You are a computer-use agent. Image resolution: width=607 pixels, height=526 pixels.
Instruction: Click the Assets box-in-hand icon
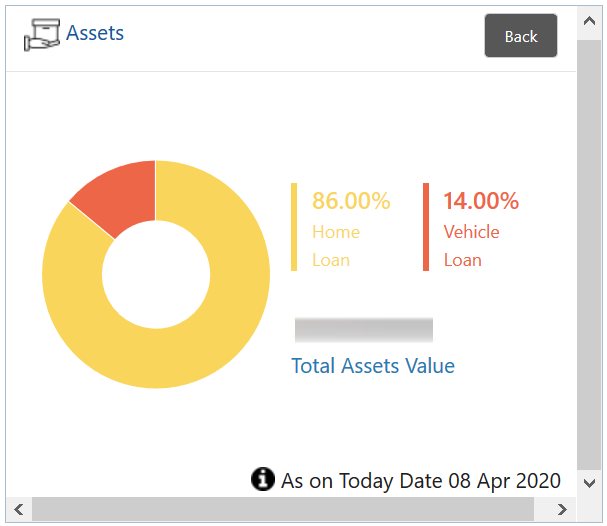tap(41, 35)
